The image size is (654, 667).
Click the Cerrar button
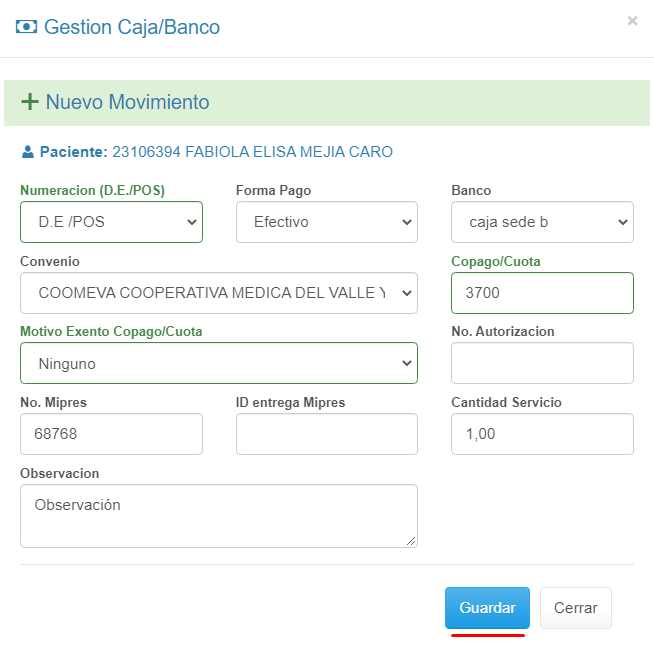coord(575,608)
